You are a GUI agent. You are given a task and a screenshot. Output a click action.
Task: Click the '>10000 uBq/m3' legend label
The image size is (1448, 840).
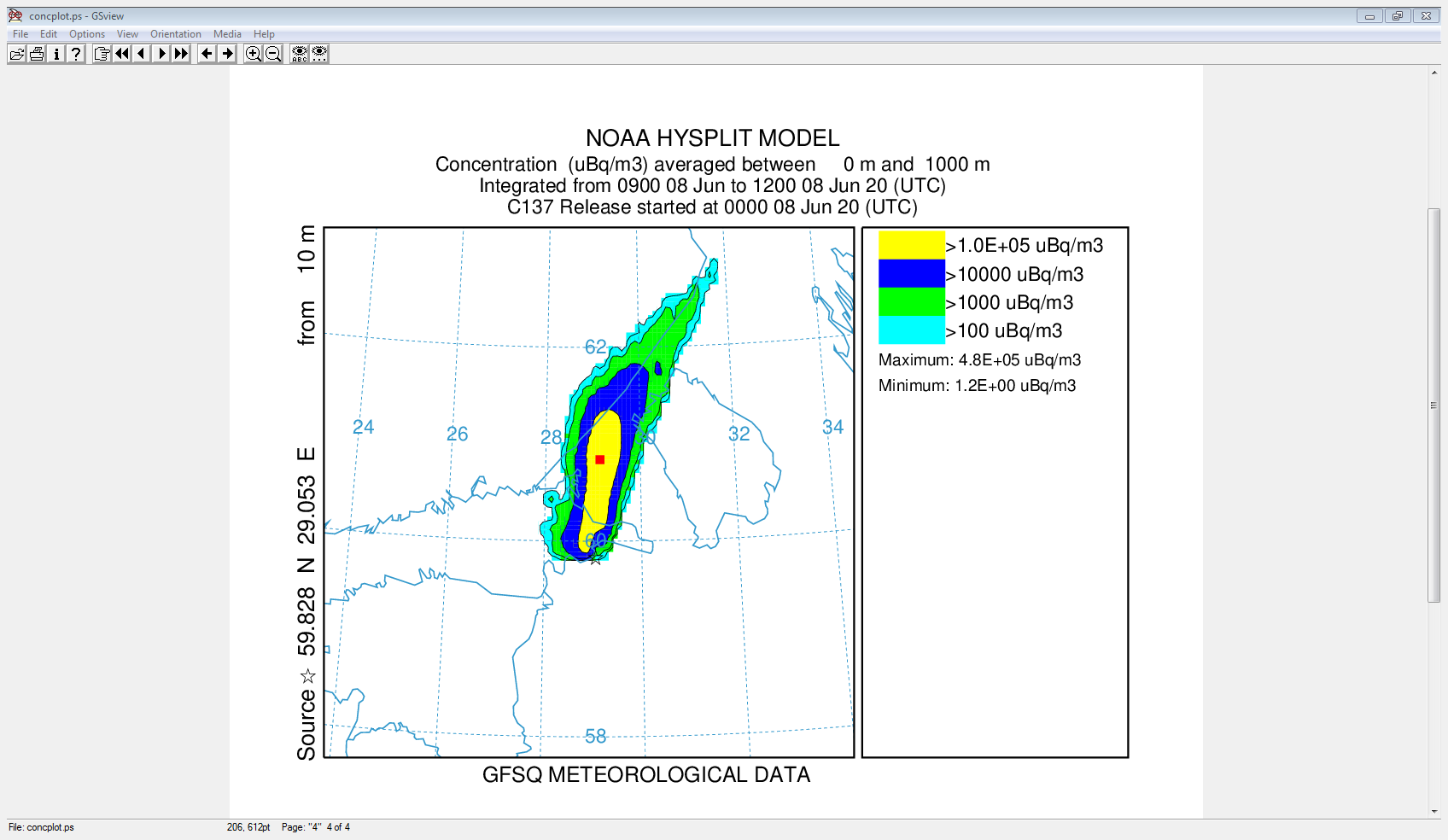pyautogui.click(x=1014, y=275)
